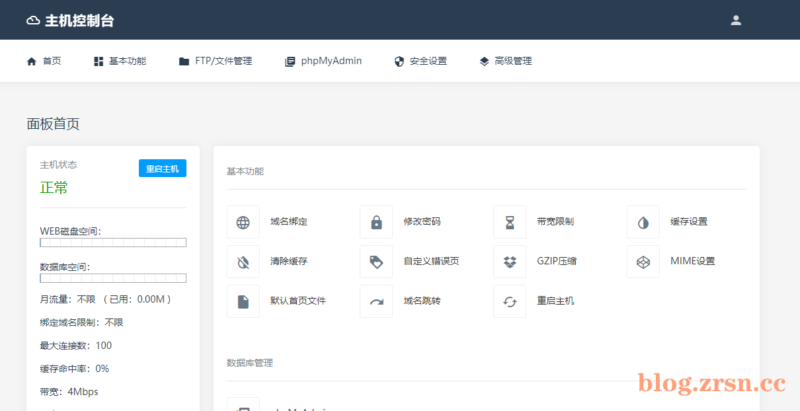Click the 重启主机 text in 基本功能 grid
This screenshot has height=411, width=800.
point(556,301)
